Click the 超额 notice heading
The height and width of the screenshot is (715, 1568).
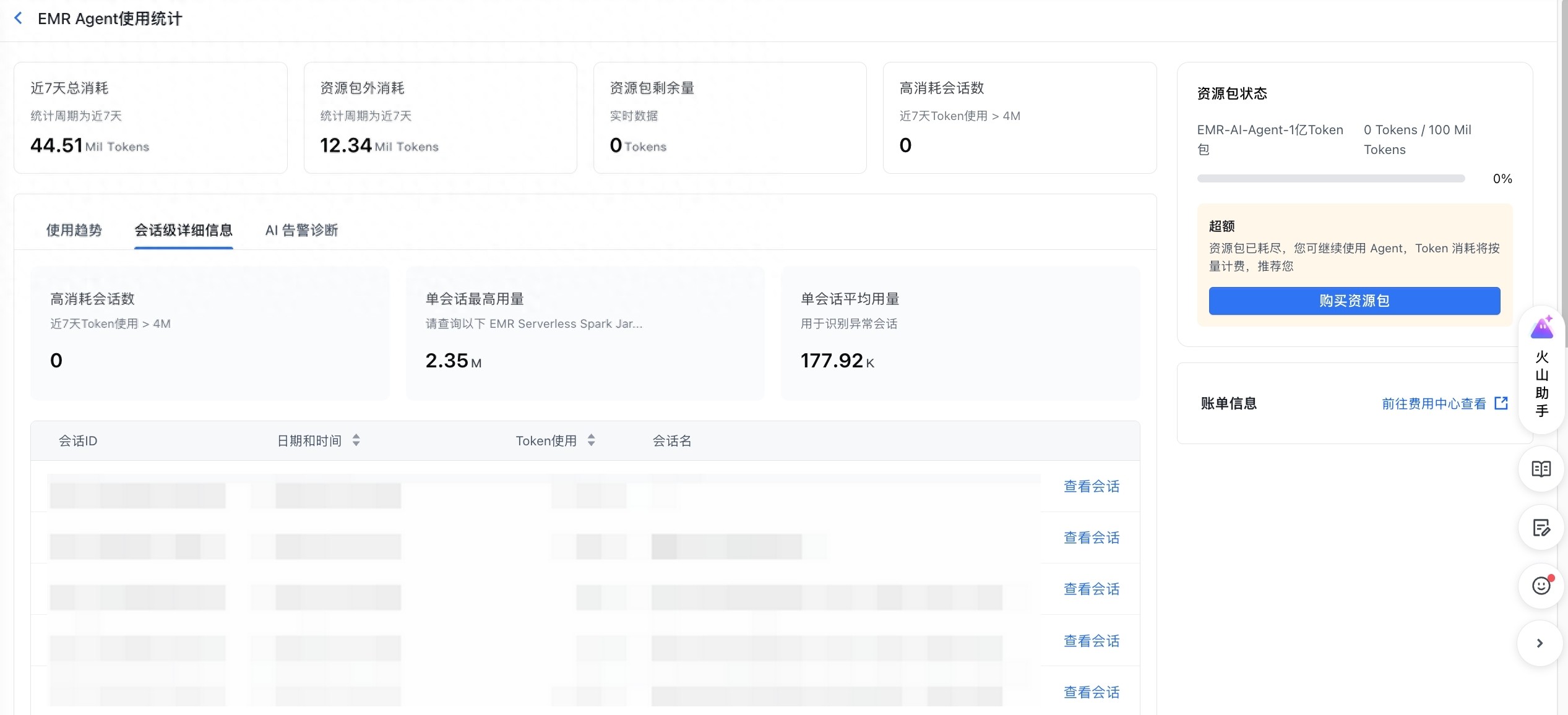tap(1221, 226)
